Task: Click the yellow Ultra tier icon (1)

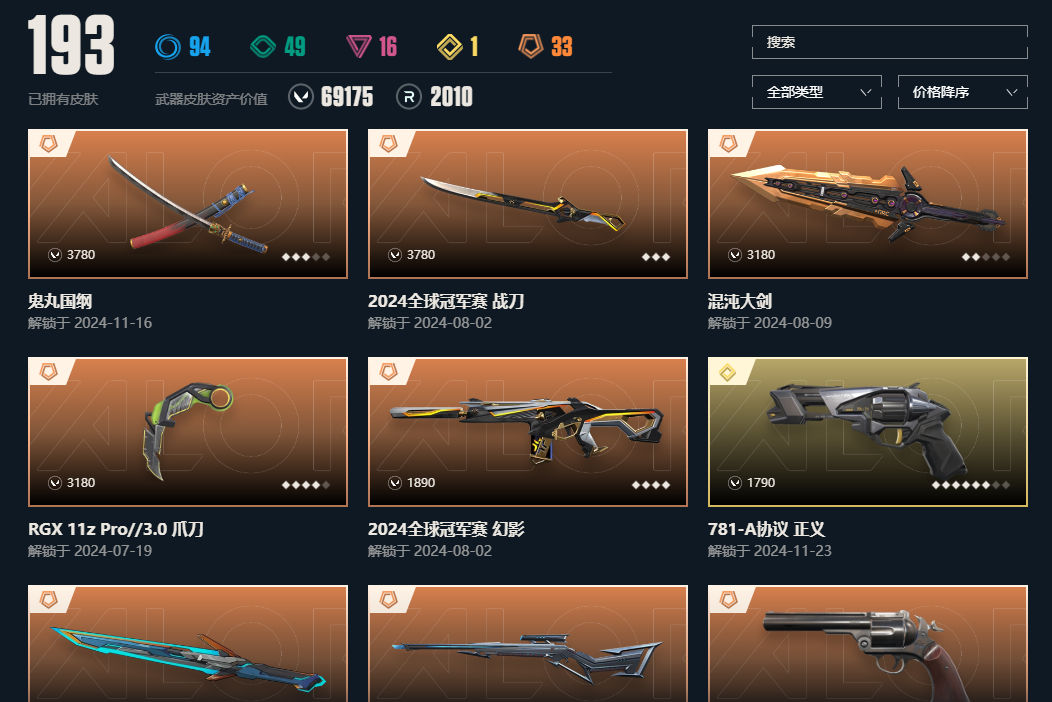Action: pyautogui.click(x=450, y=47)
